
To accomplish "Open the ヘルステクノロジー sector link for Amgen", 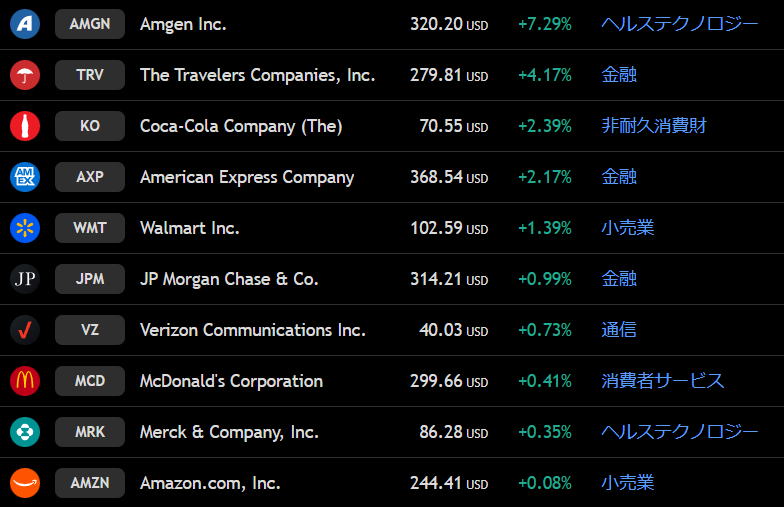I will click(x=679, y=24).
